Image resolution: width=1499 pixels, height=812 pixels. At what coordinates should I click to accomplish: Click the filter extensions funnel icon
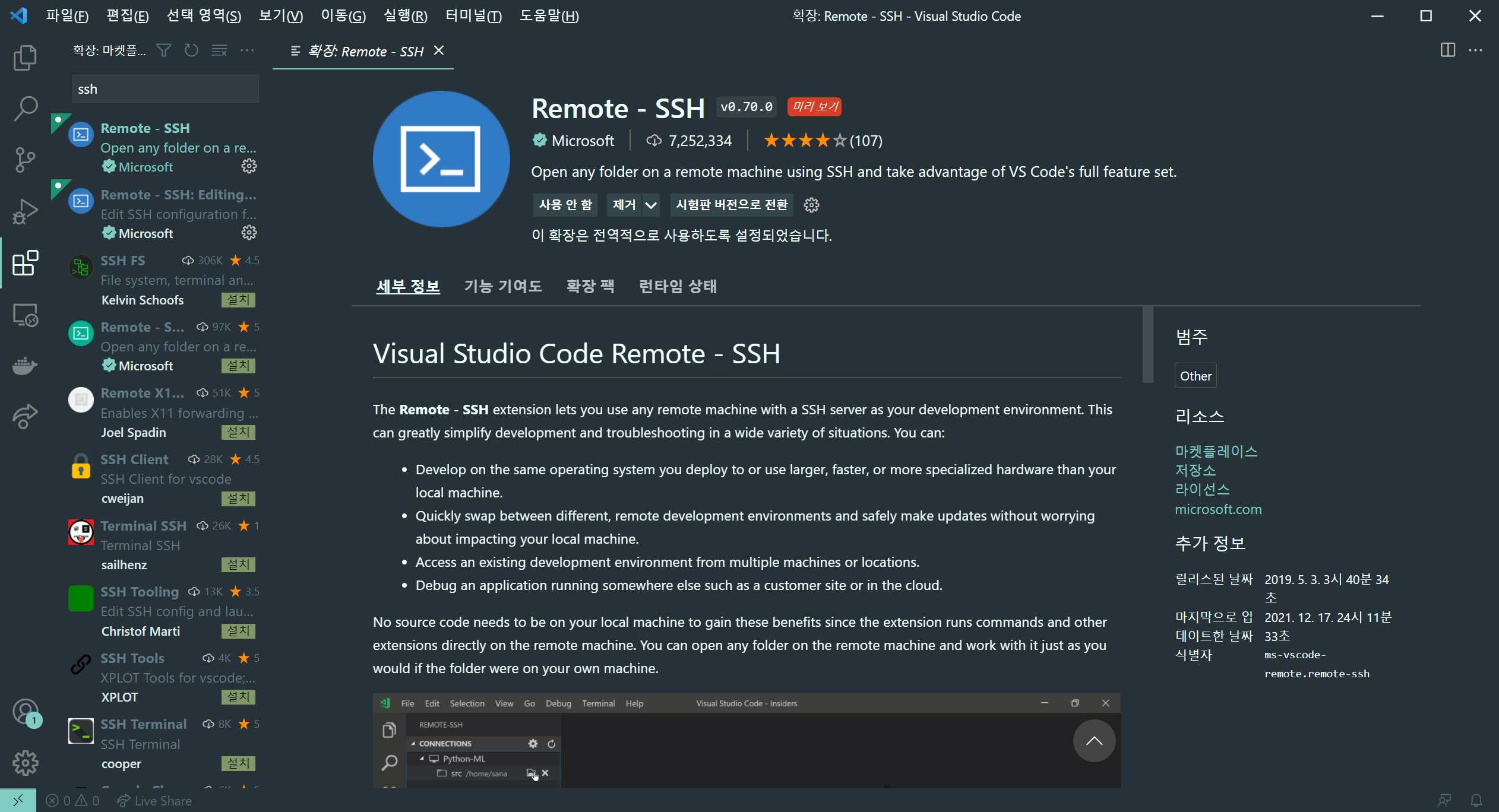164,50
